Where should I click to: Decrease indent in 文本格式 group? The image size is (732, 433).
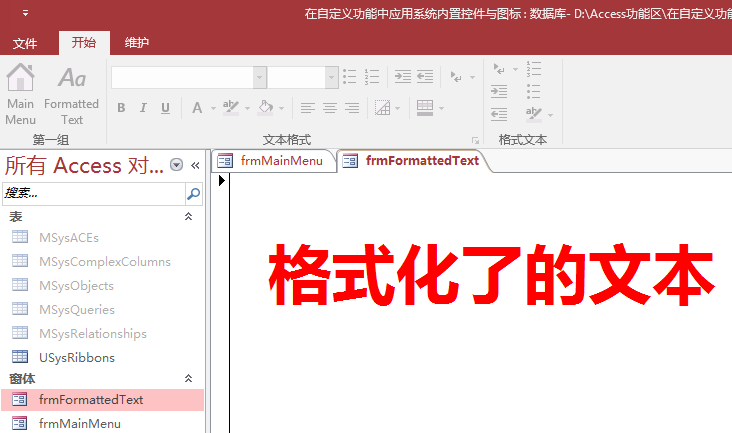click(x=425, y=76)
